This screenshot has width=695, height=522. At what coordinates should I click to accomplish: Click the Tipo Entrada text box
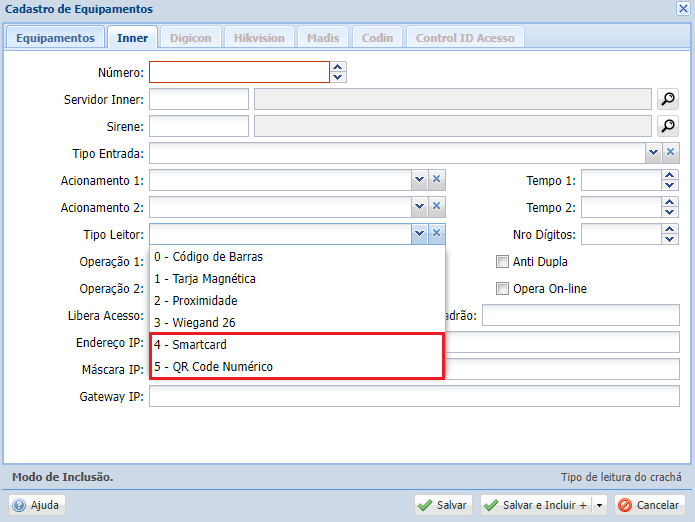coord(398,153)
